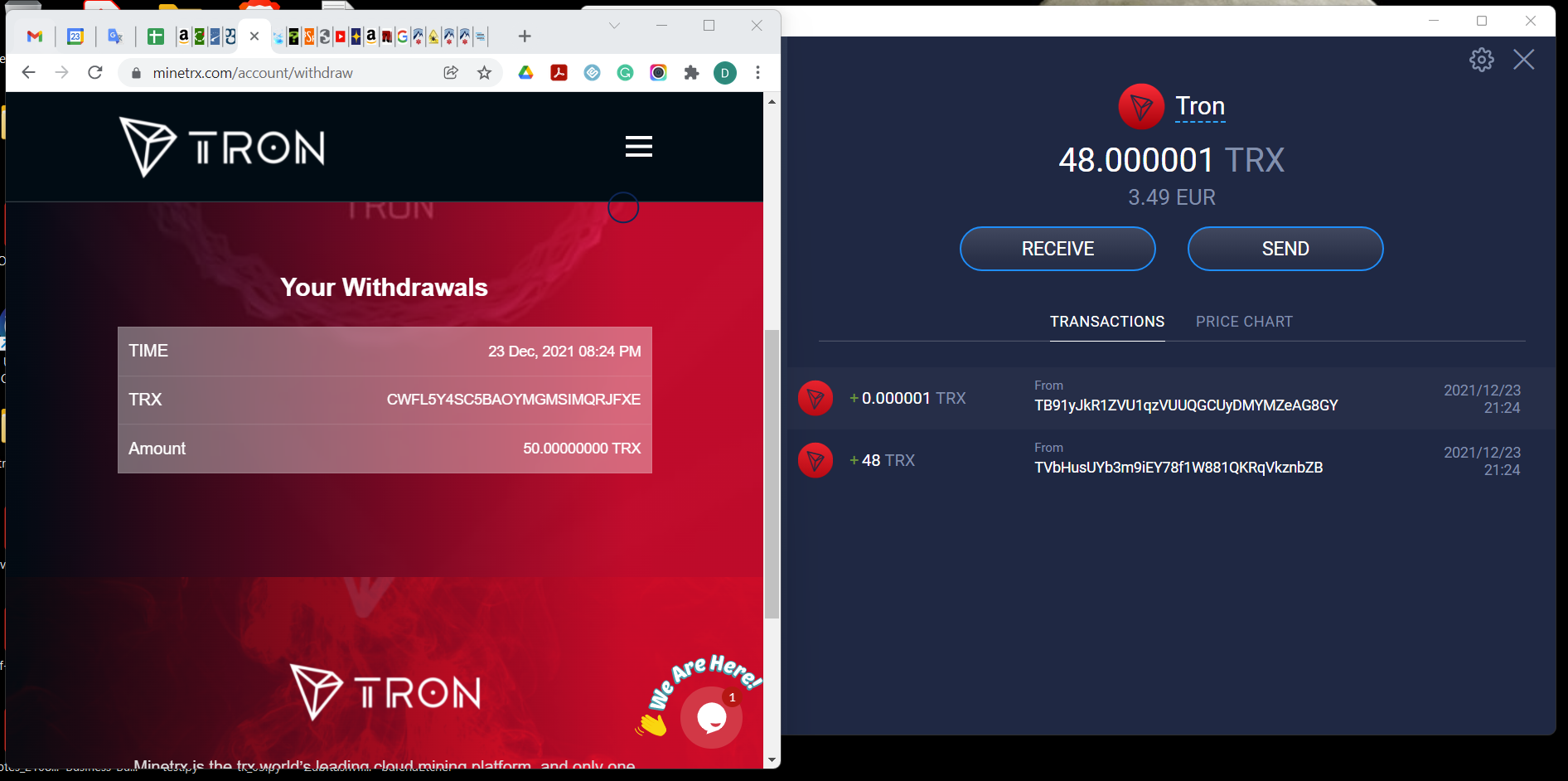Click Tron icon of 0.000001 transaction
1568x781 pixels.
[815, 398]
